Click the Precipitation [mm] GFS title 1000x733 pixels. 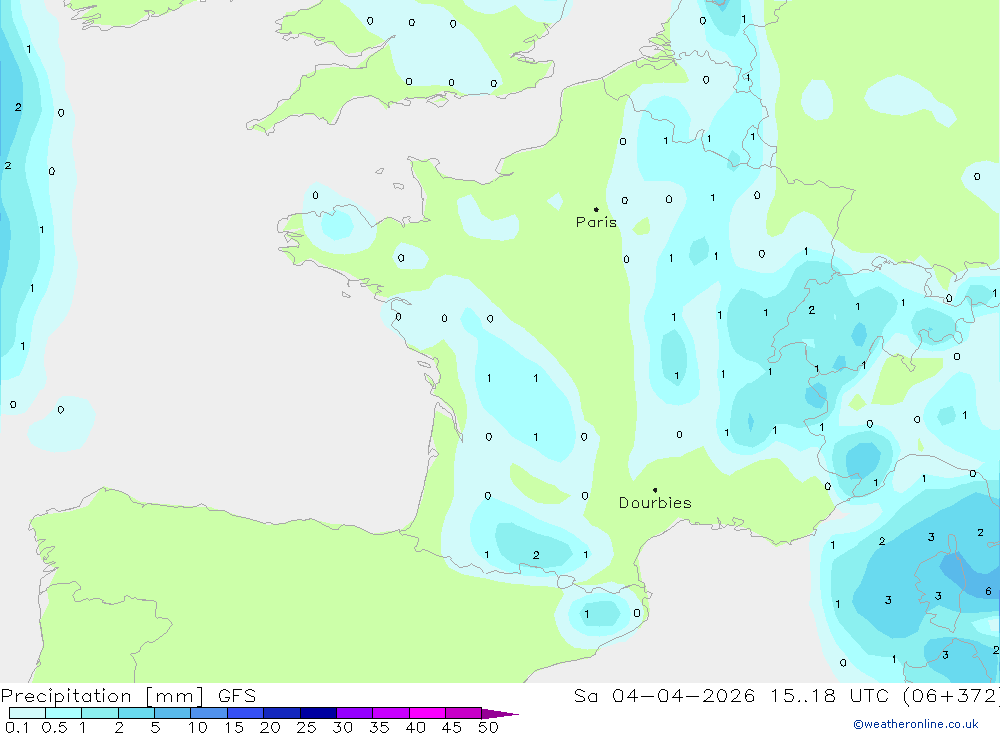pyautogui.click(x=128, y=695)
